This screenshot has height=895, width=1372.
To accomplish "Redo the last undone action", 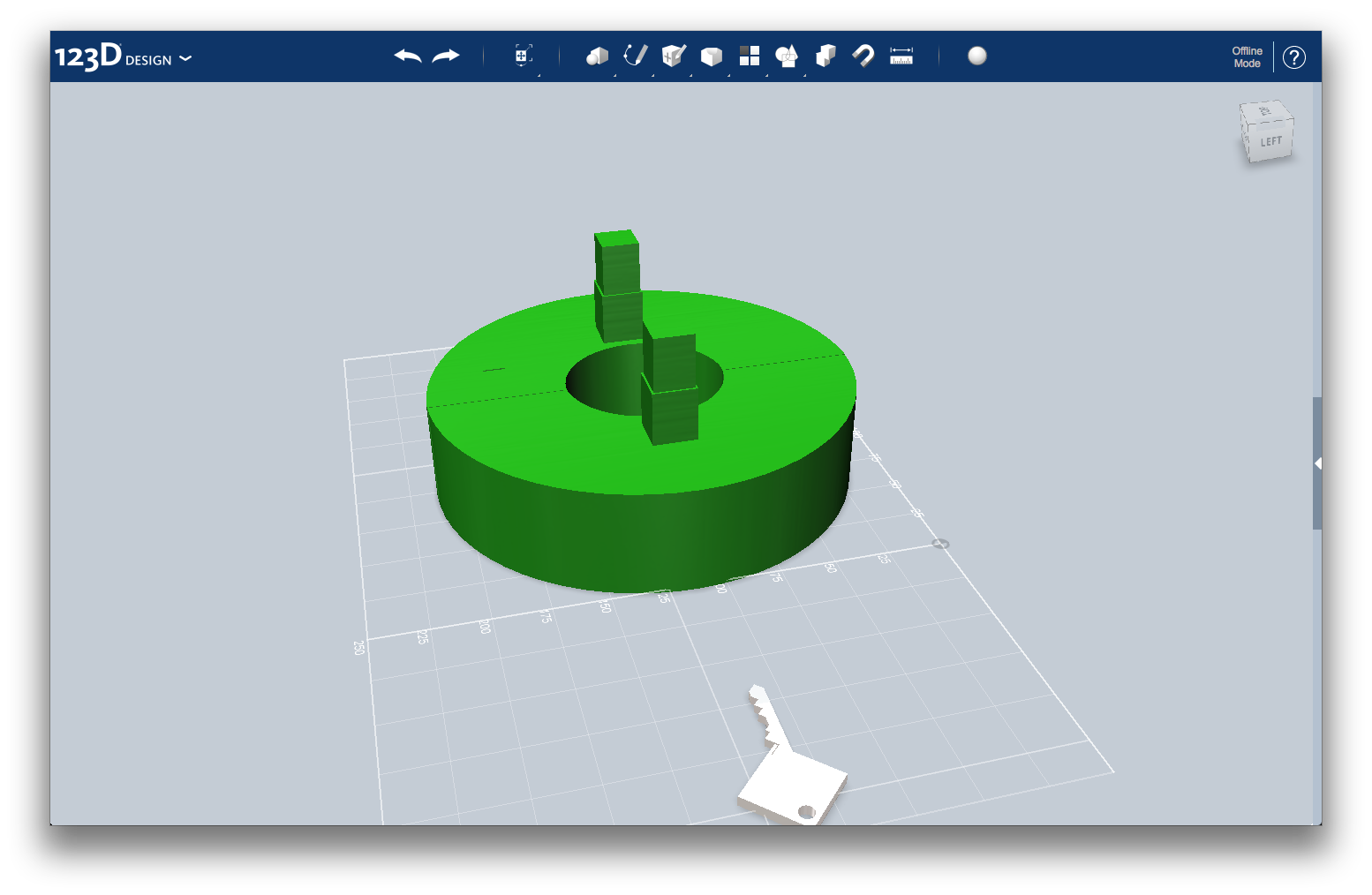I will [x=446, y=56].
